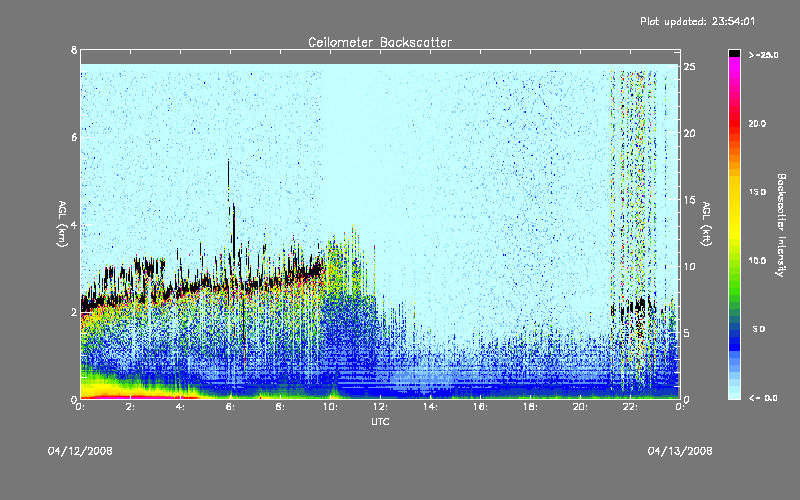This screenshot has height=500, width=800.
Task: Click the "22:" UTC time tick
Action: tap(630, 407)
